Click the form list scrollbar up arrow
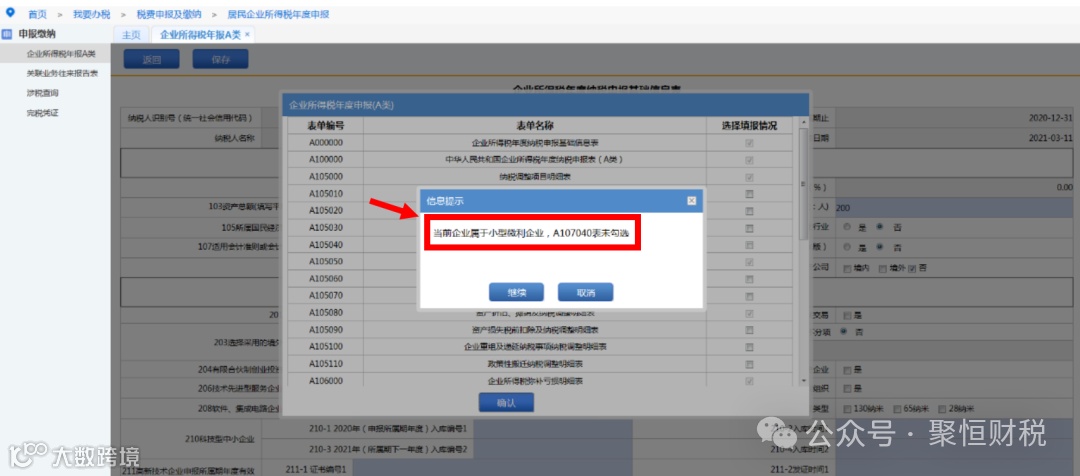Screen dimensions: 1080x476 pyautogui.click(x=803, y=122)
